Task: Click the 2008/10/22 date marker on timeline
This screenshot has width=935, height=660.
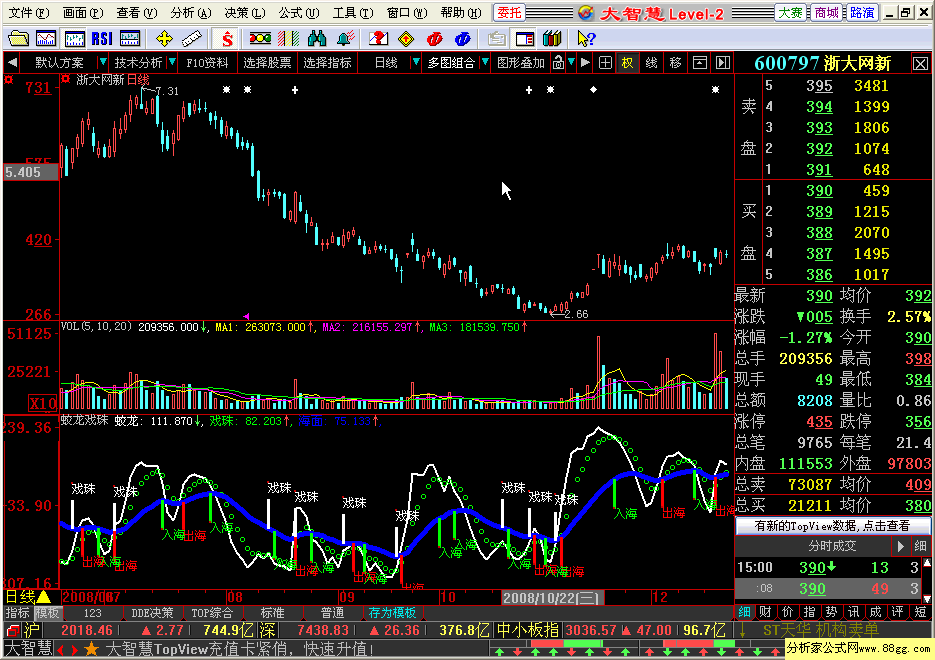Action: click(x=552, y=597)
